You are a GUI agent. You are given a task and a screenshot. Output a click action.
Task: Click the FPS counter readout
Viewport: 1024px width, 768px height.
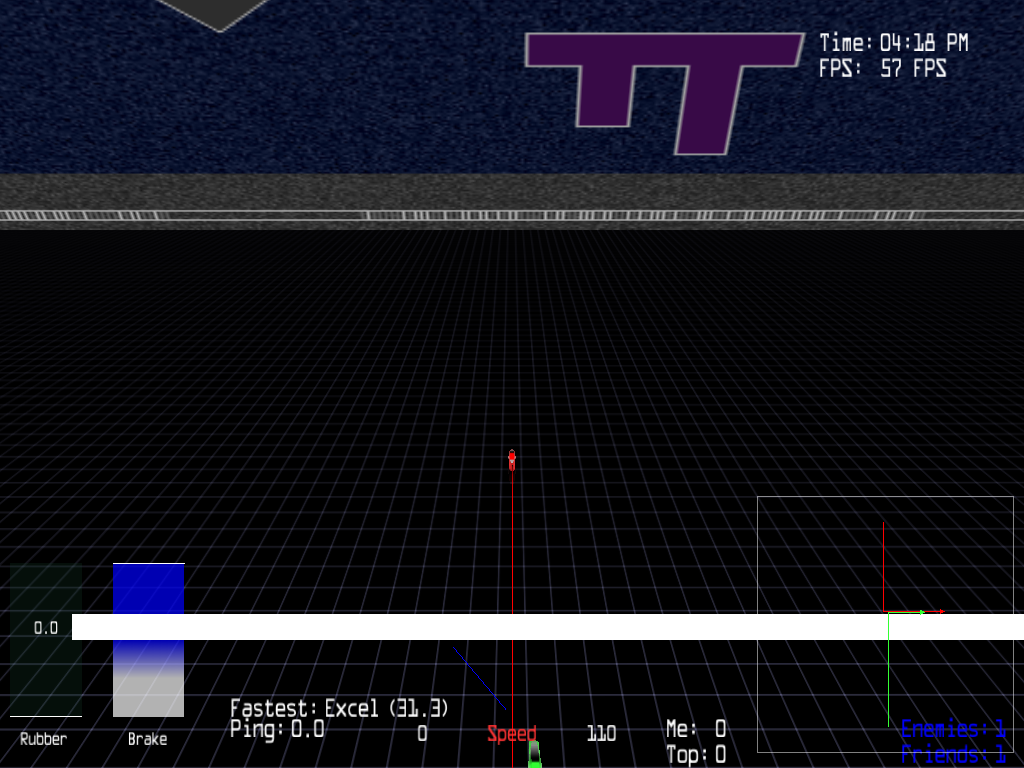tap(882, 69)
